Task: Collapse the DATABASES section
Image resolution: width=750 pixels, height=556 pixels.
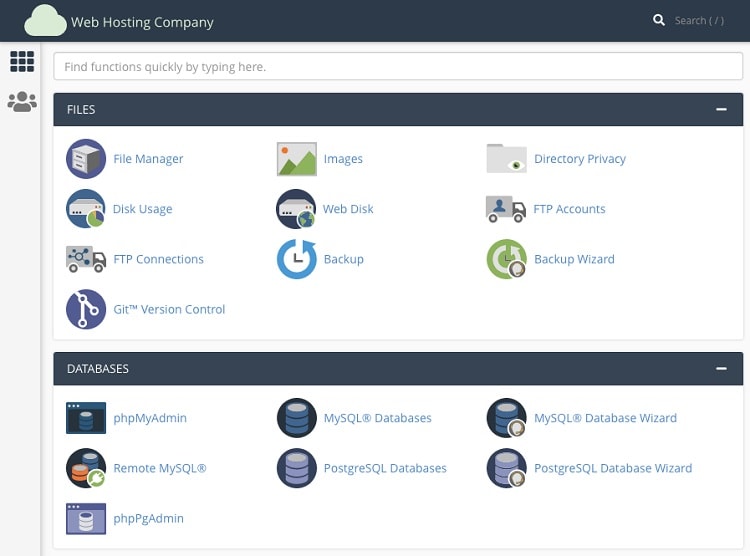Action: [x=721, y=368]
